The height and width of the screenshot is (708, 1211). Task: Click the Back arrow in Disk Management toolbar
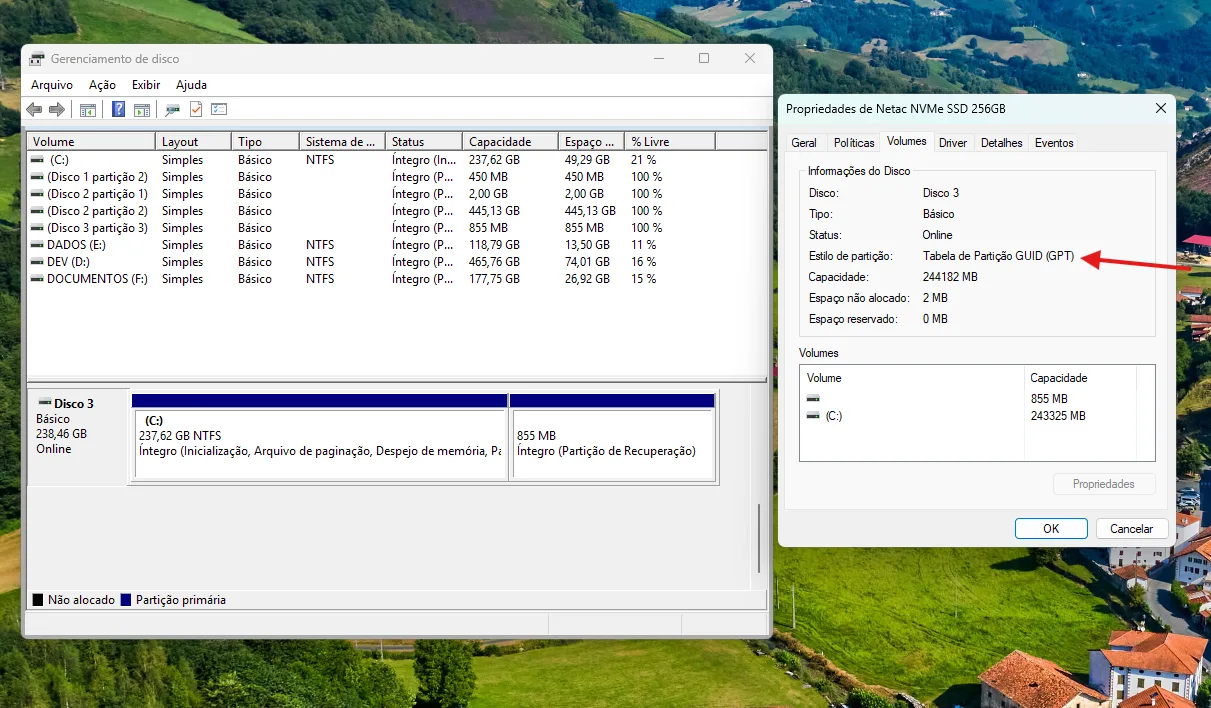coord(34,110)
